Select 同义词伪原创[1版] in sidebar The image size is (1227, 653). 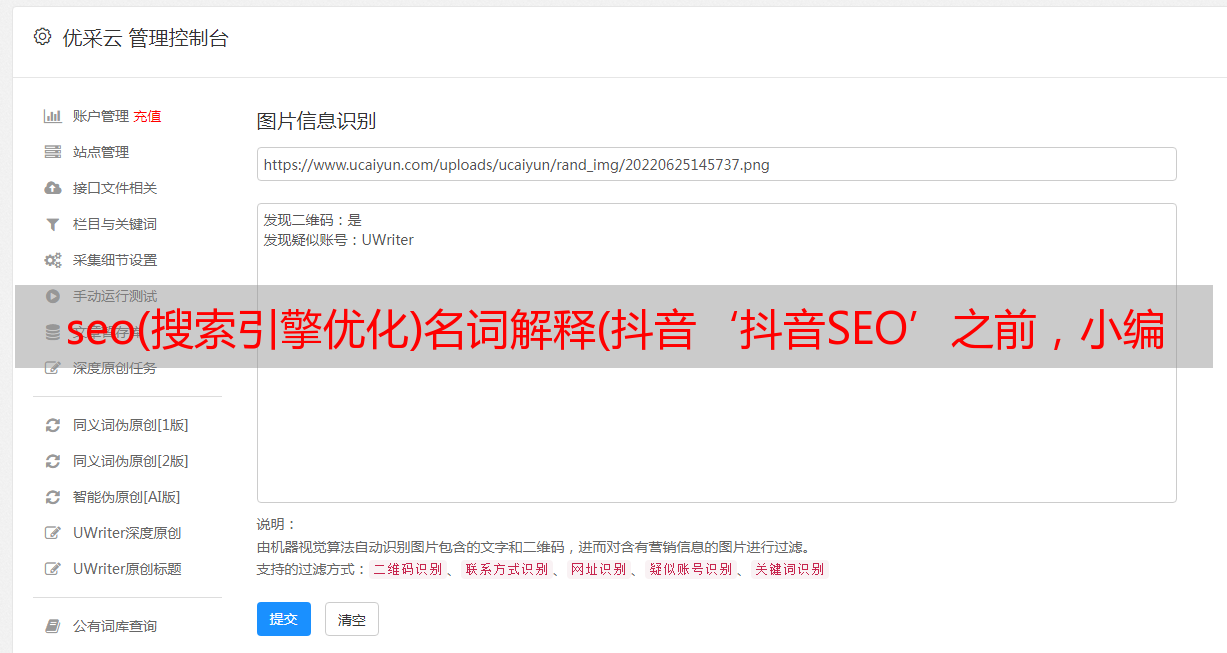pyautogui.click(x=130, y=425)
